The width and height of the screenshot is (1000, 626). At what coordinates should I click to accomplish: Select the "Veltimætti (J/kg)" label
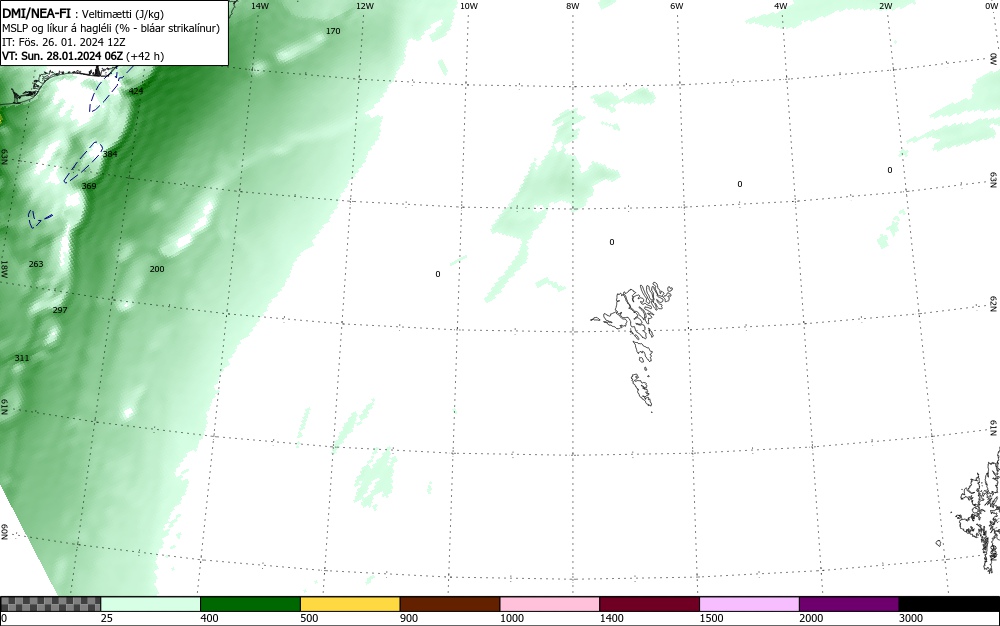pos(122,14)
